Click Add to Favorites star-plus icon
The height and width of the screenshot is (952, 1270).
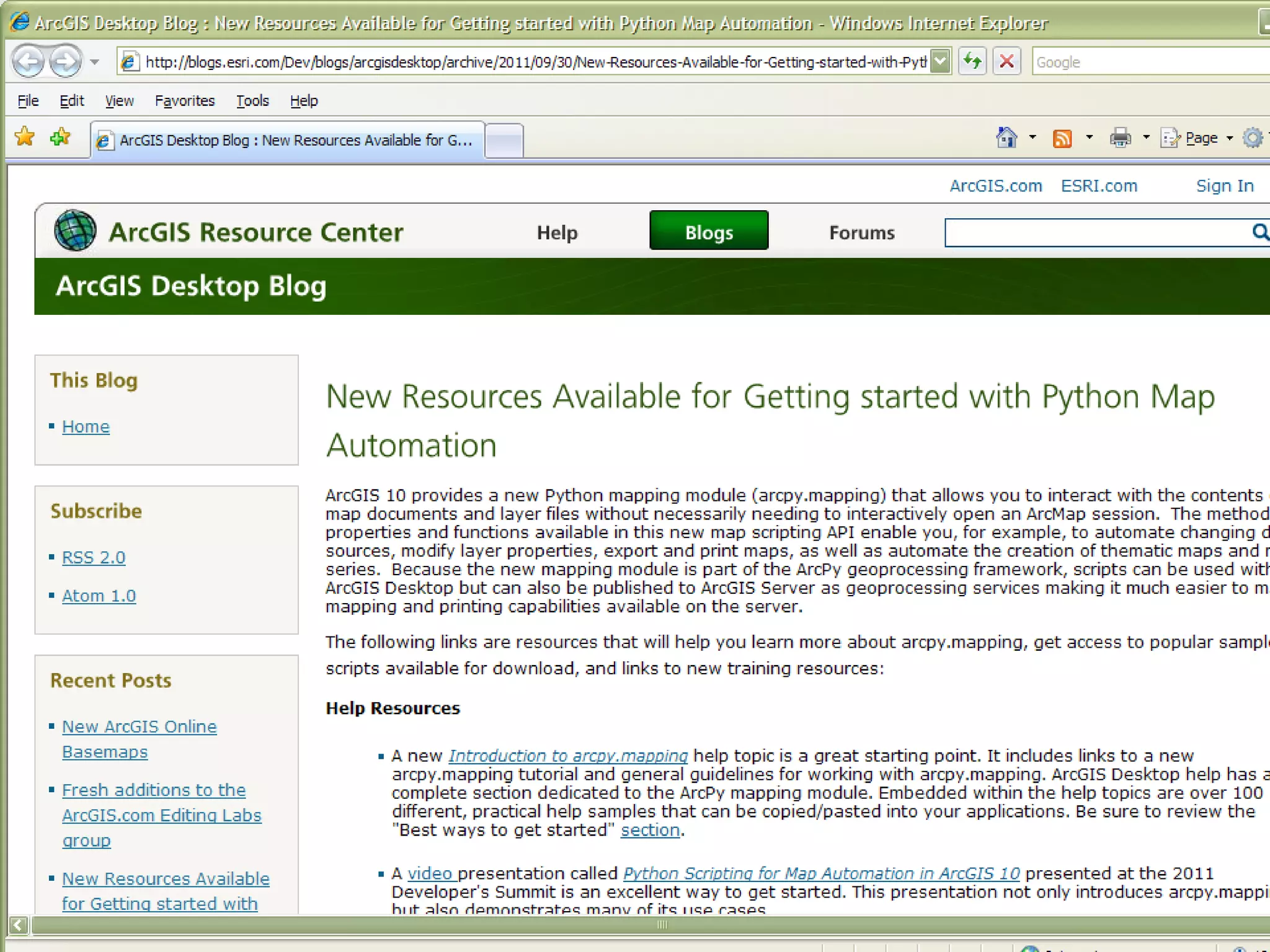click(60, 137)
